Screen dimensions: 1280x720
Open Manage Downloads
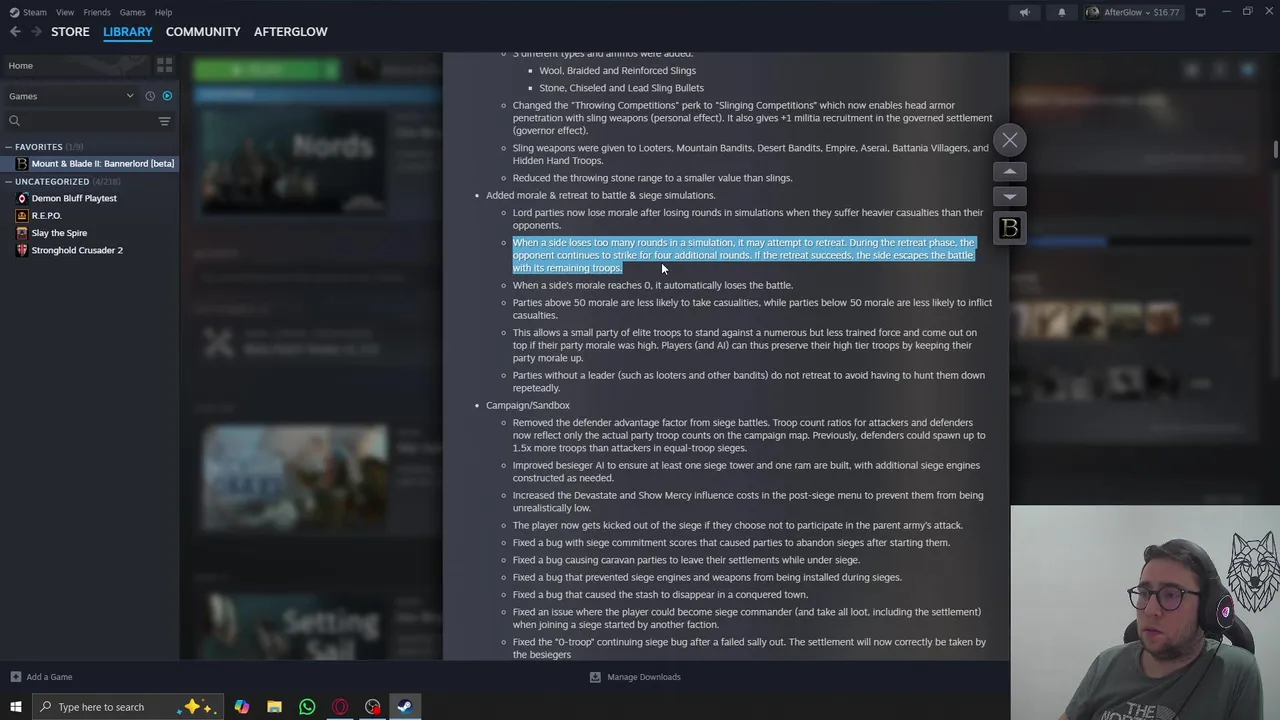click(635, 677)
